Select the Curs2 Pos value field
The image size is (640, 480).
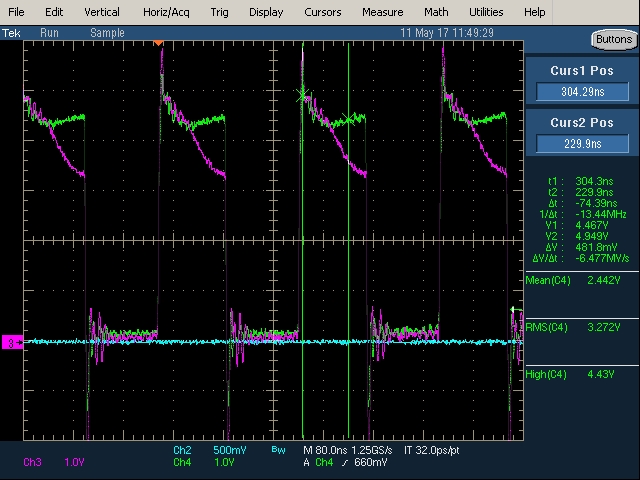coord(582,144)
